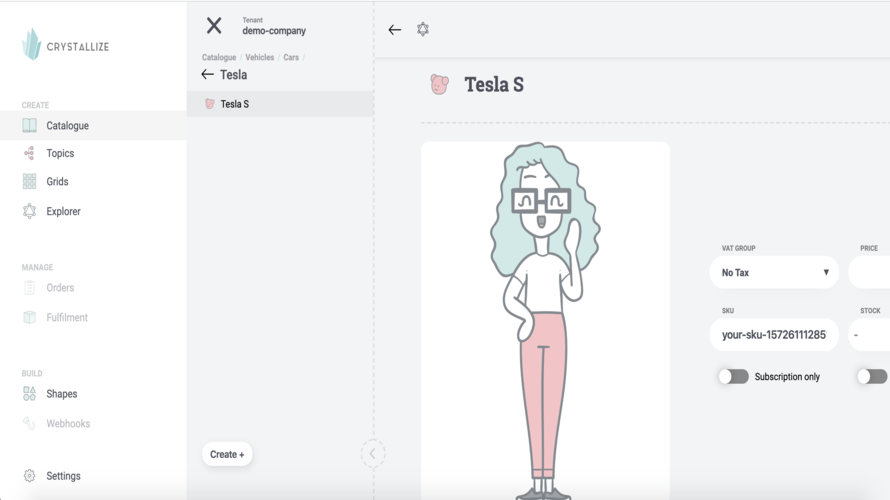Follow the Vehicles breadcrumb link
Screen dimensions: 890x500
pos(259,57)
